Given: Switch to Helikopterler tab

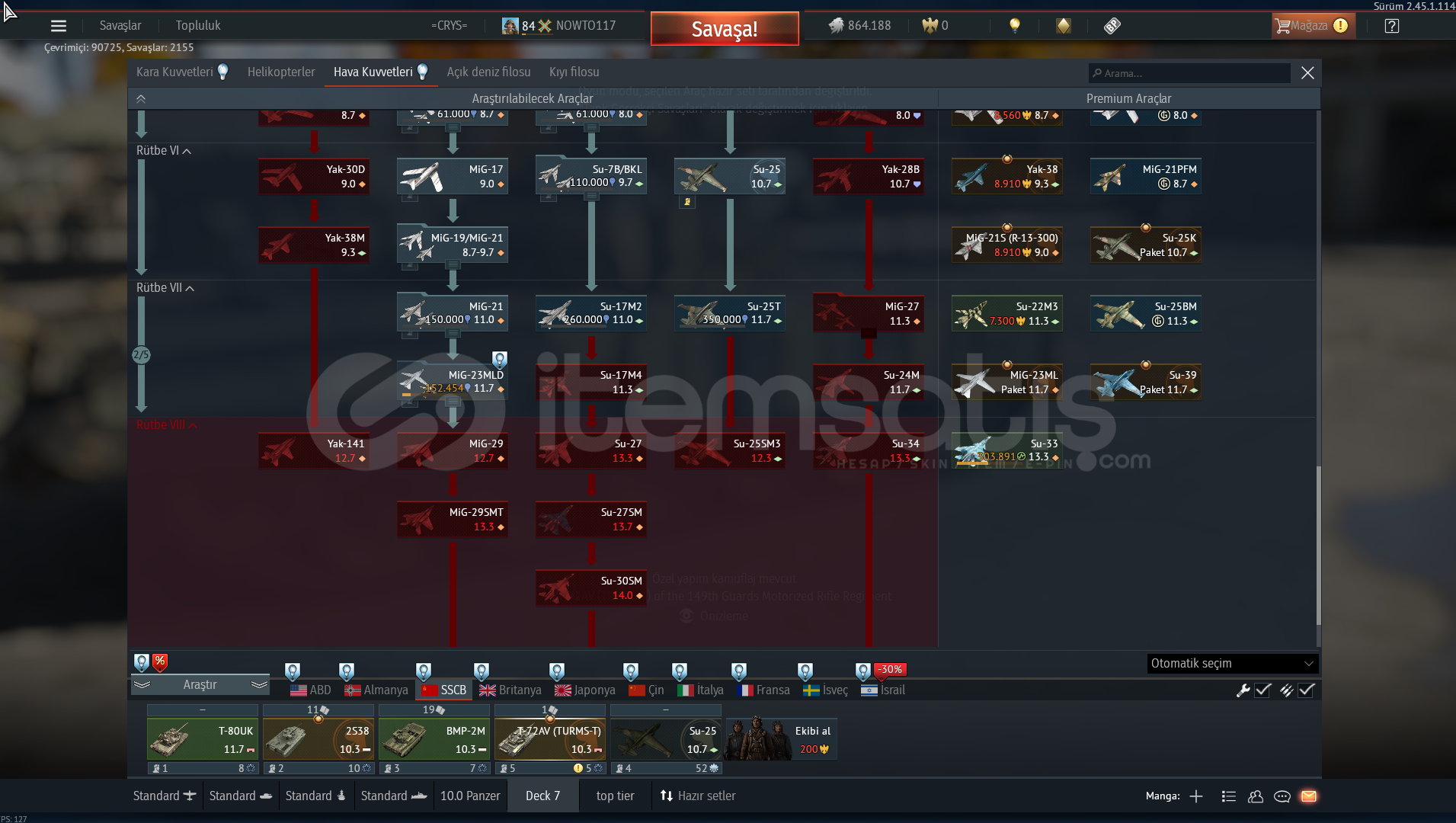Looking at the screenshot, I should coord(281,72).
